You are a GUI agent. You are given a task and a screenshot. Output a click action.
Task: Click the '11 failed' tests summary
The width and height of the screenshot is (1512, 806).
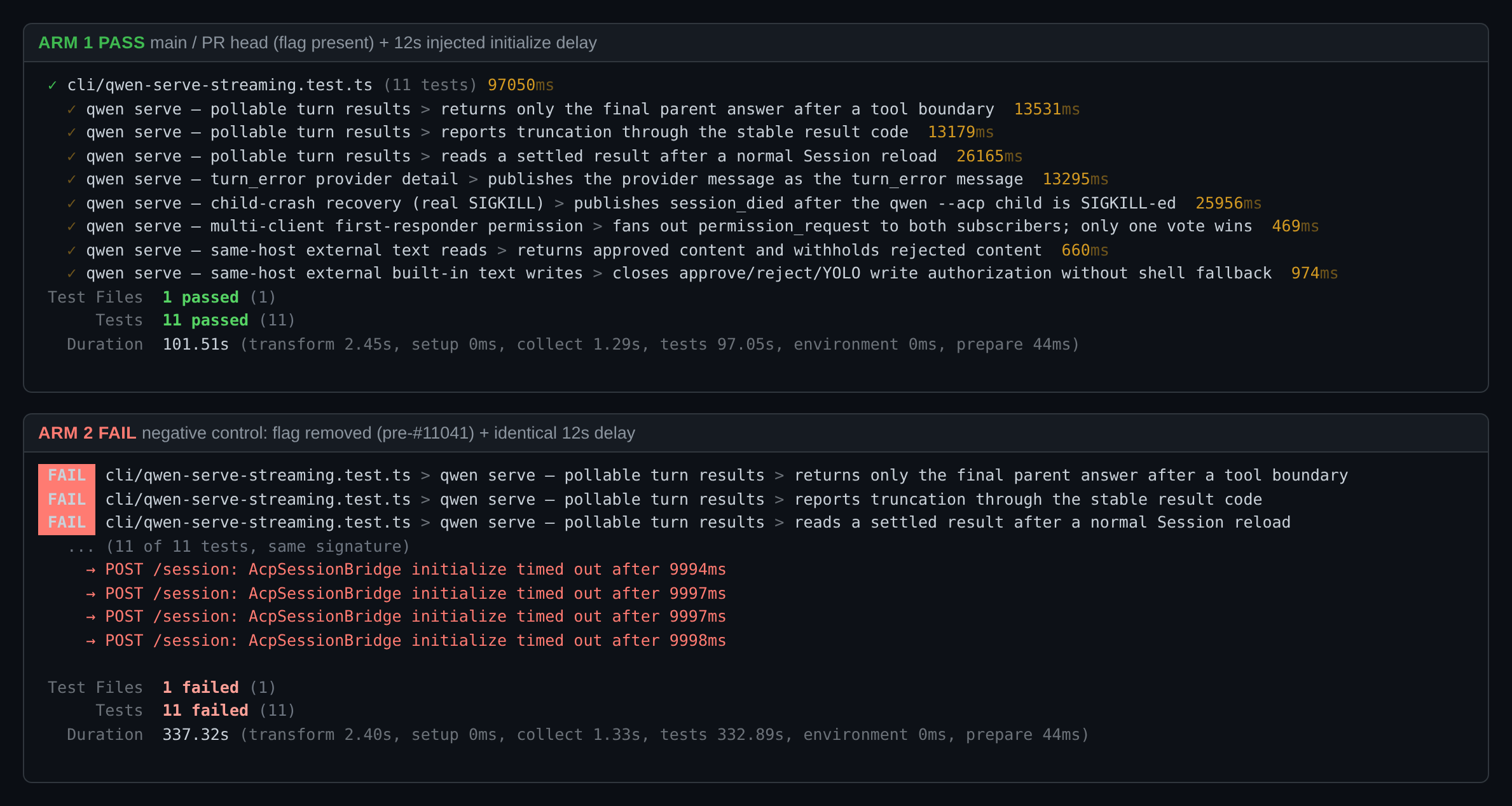(x=205, y=711)
